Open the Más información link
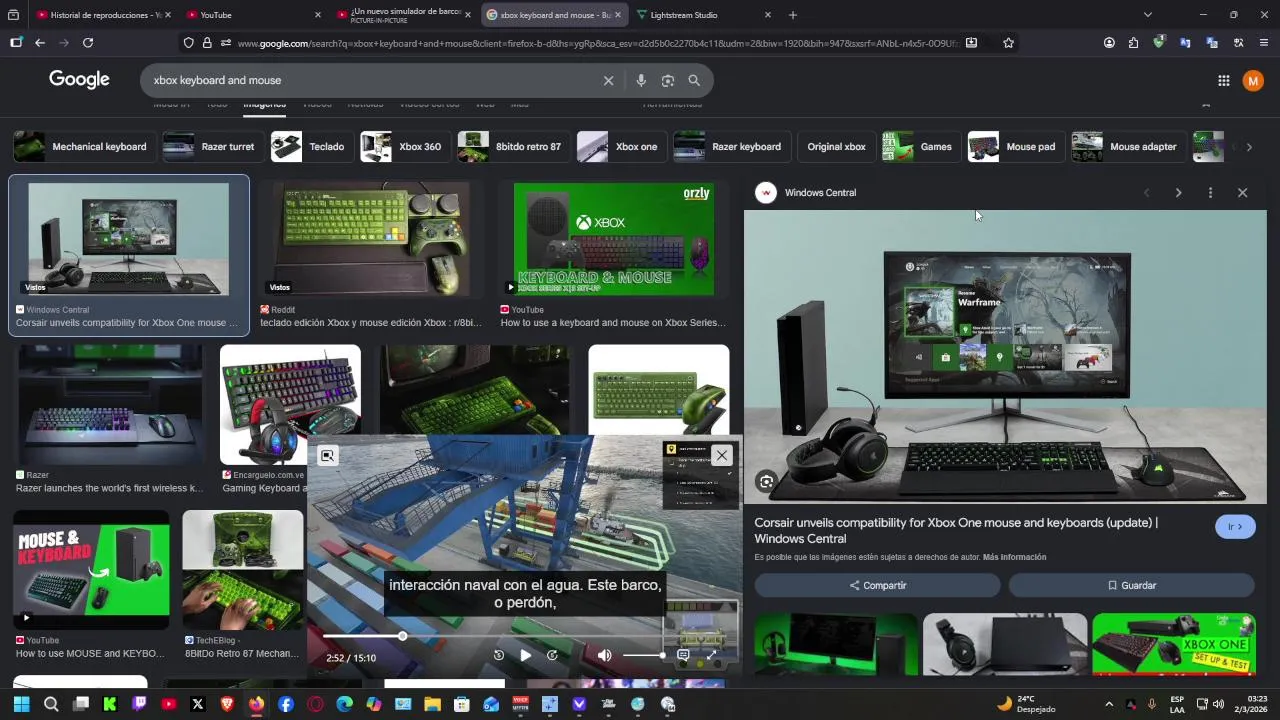1280x720 pixels. 1014,557
